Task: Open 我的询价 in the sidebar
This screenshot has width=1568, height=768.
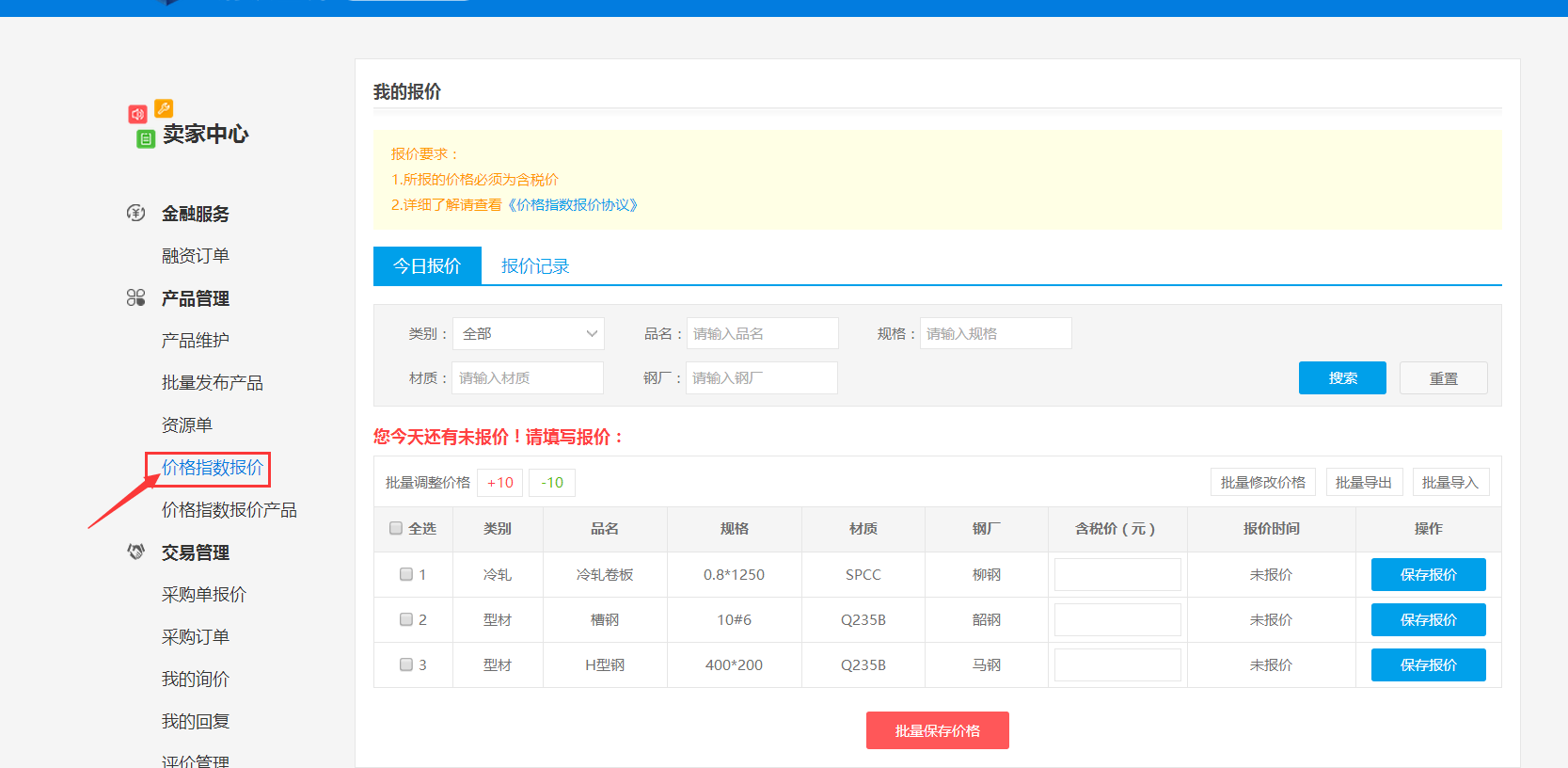Action: pyautogui.click(x=196, y=679)
